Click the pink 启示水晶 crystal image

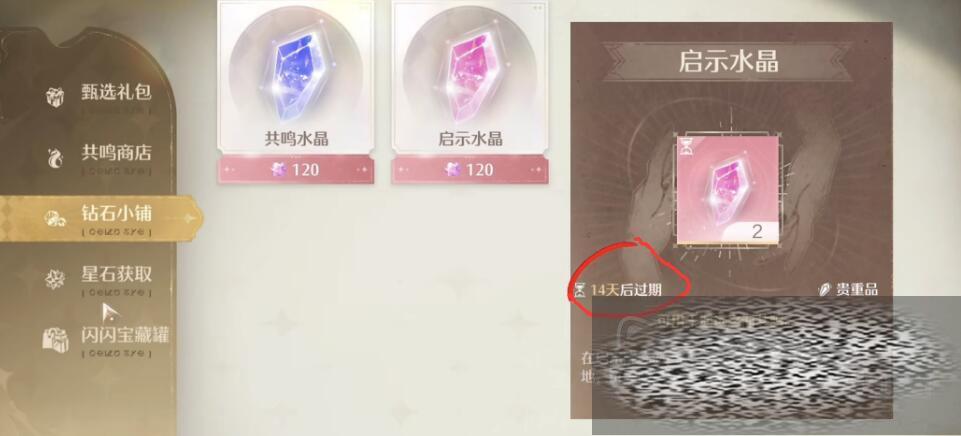coord(469,72)
